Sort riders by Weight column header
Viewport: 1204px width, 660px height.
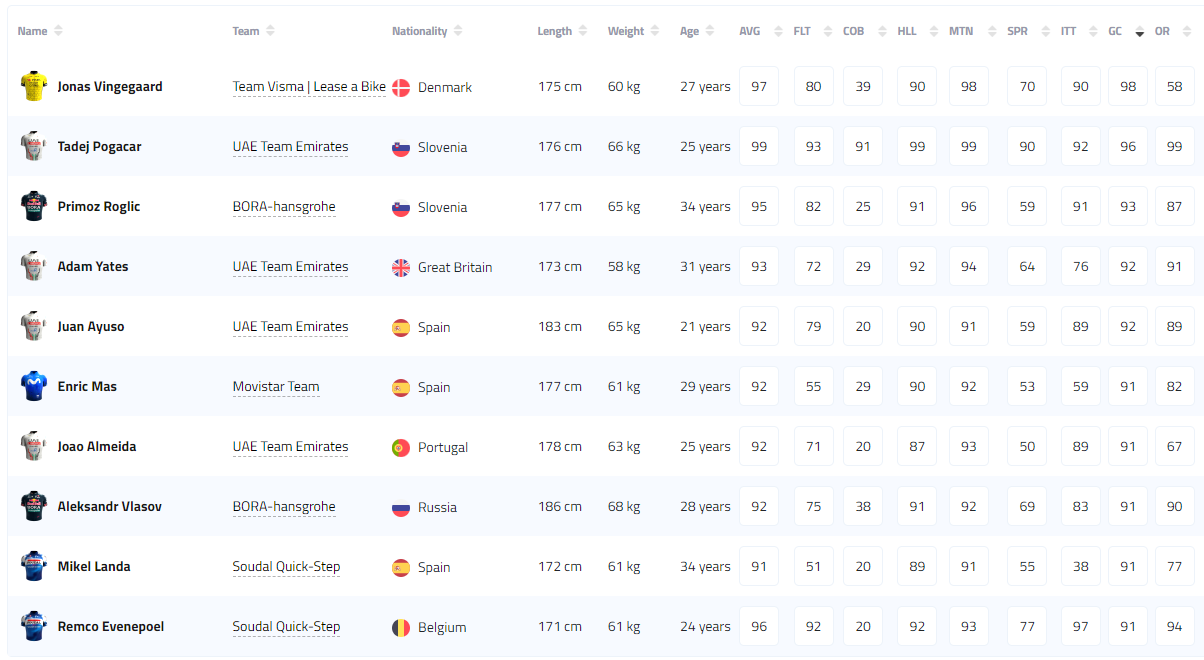click(626, 31)
